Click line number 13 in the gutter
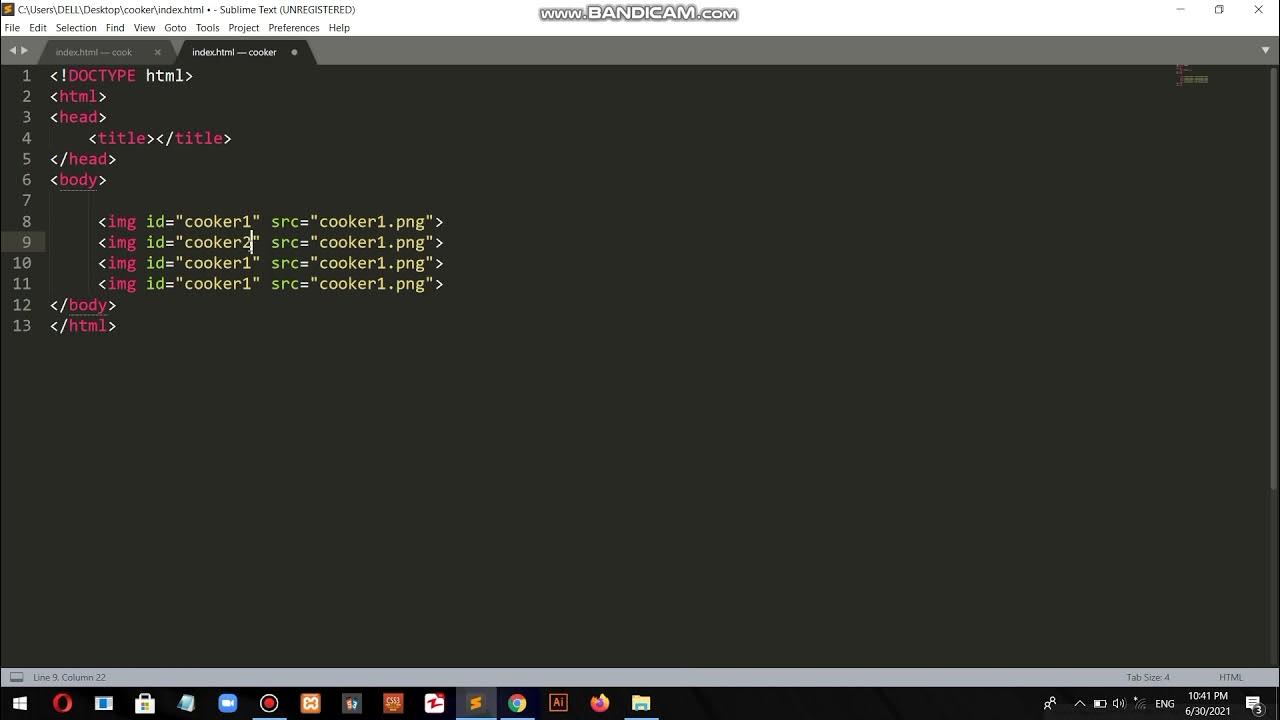 tap(21, 326)
